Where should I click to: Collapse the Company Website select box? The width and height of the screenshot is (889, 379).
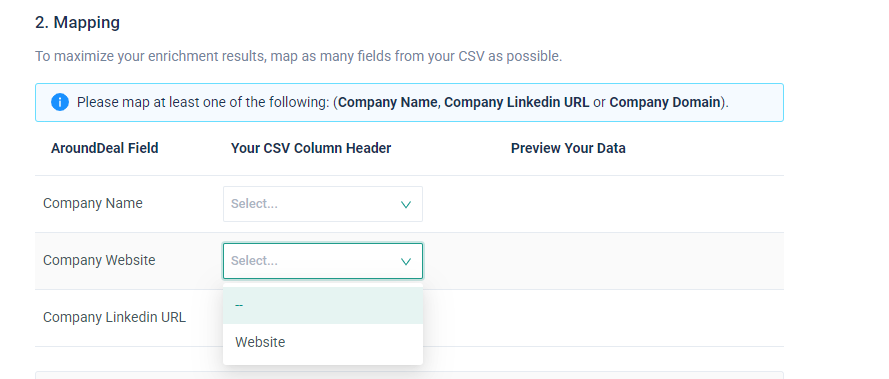click(x=323, y=261)
